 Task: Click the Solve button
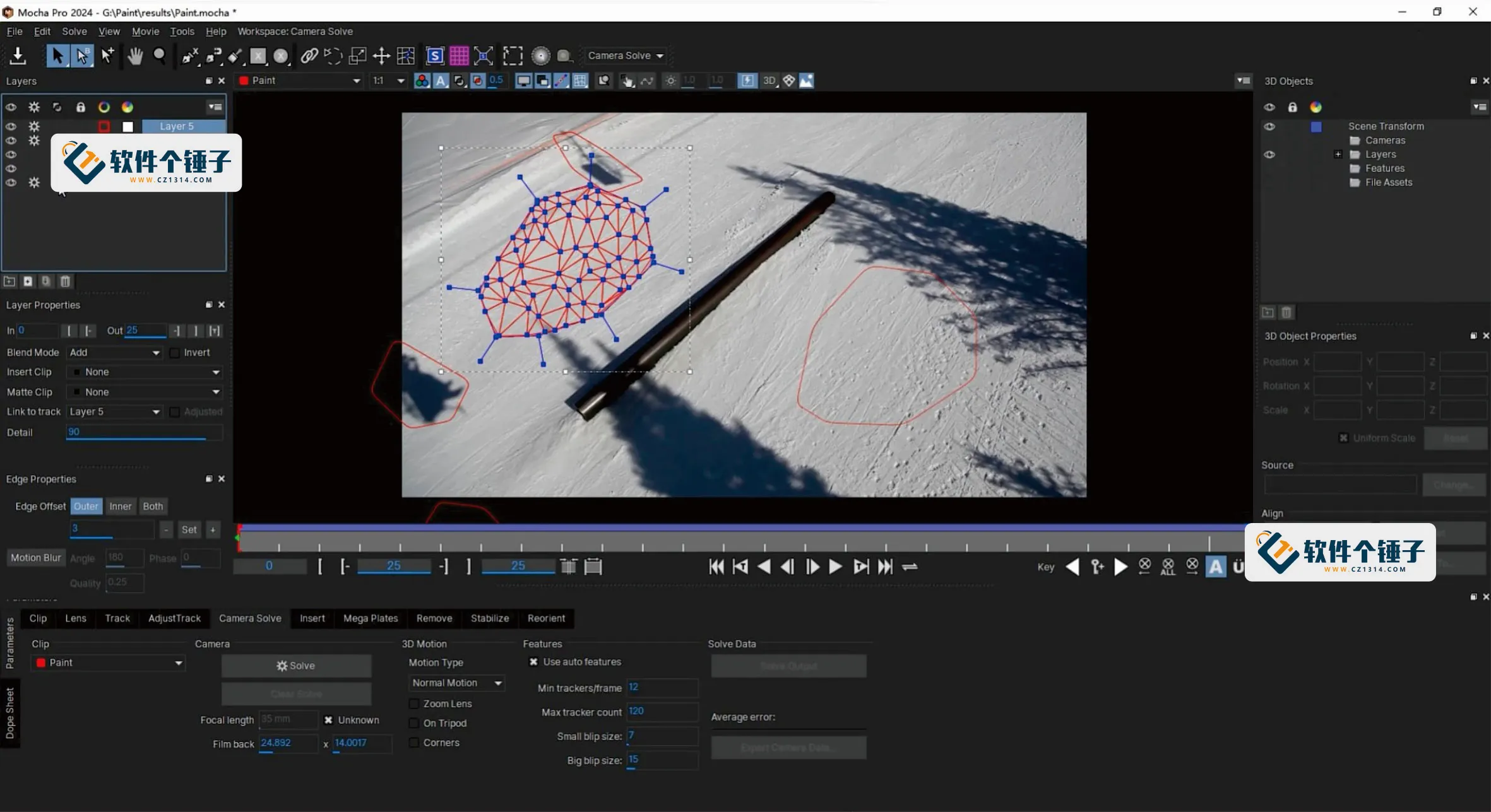tap(295, 665)
